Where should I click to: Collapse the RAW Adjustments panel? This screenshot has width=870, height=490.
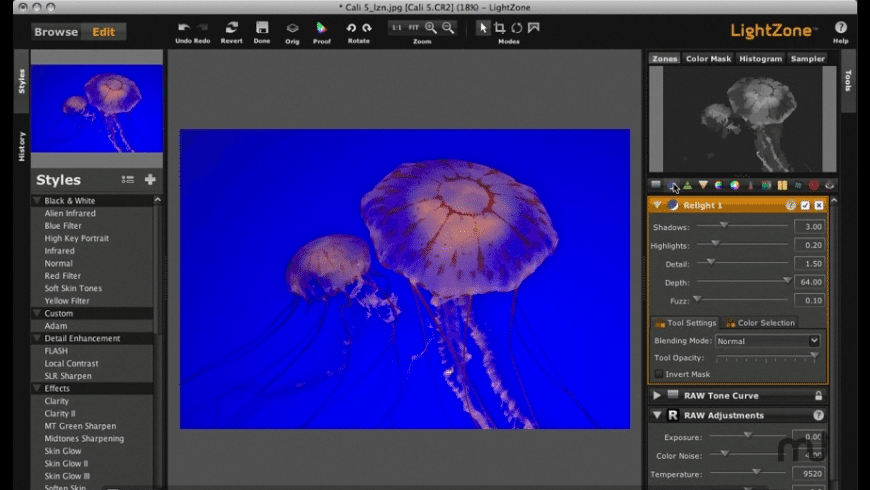[x=657, y=415]
